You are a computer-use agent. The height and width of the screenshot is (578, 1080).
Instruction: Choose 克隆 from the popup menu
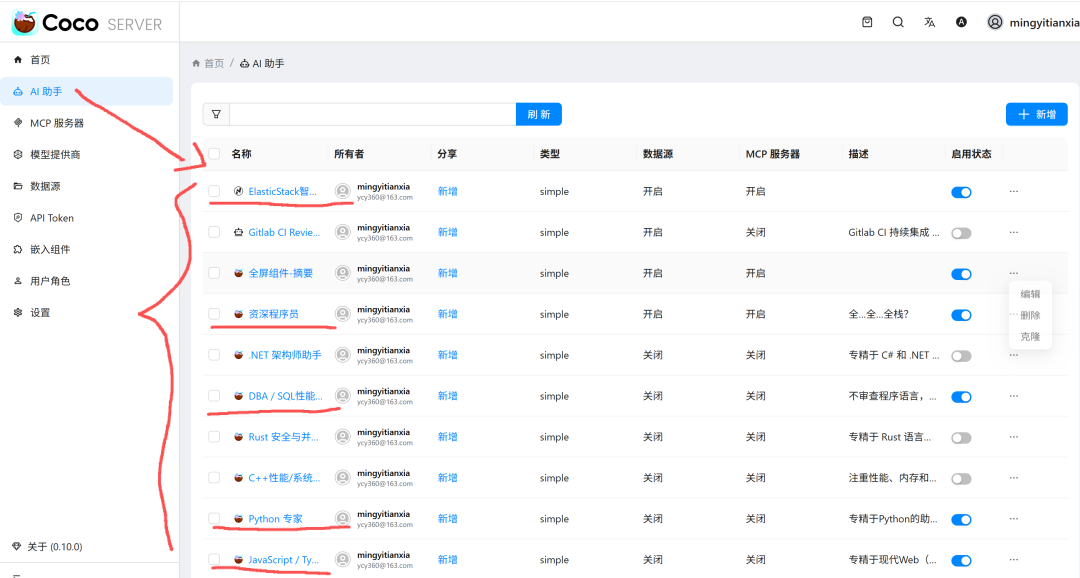click(1030, 337)
